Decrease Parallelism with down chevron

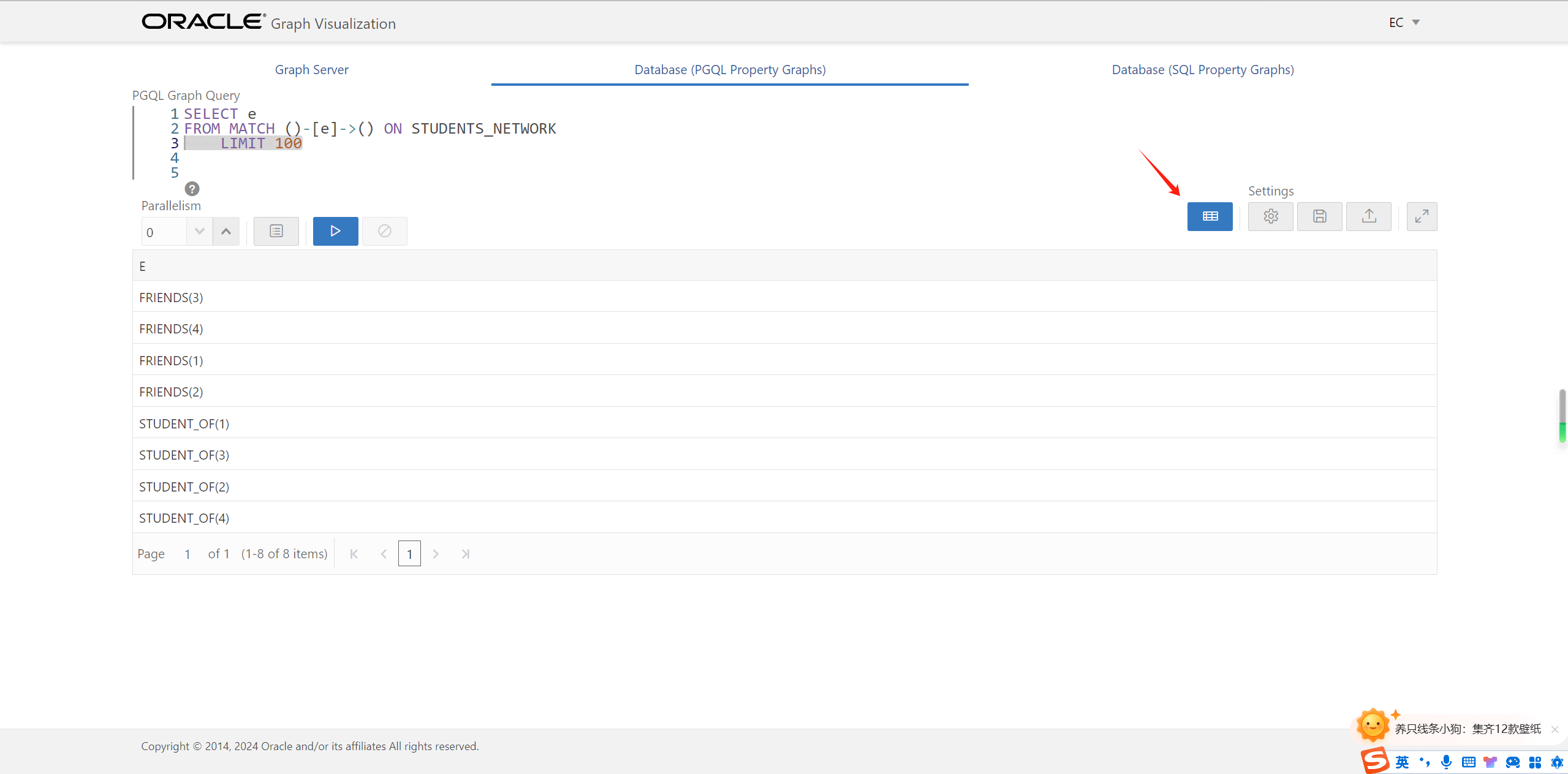coord(199,232)
